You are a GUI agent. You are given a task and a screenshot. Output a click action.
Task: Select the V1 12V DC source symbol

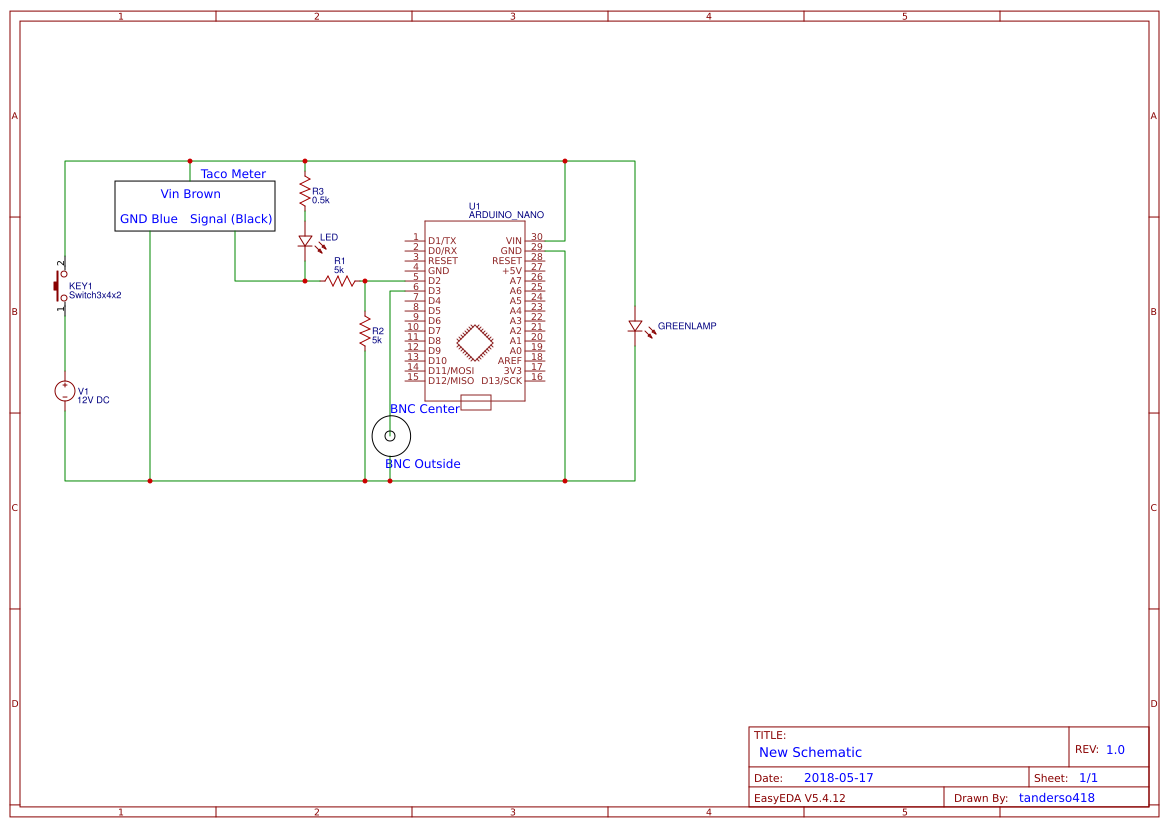[x=64, y=390]
